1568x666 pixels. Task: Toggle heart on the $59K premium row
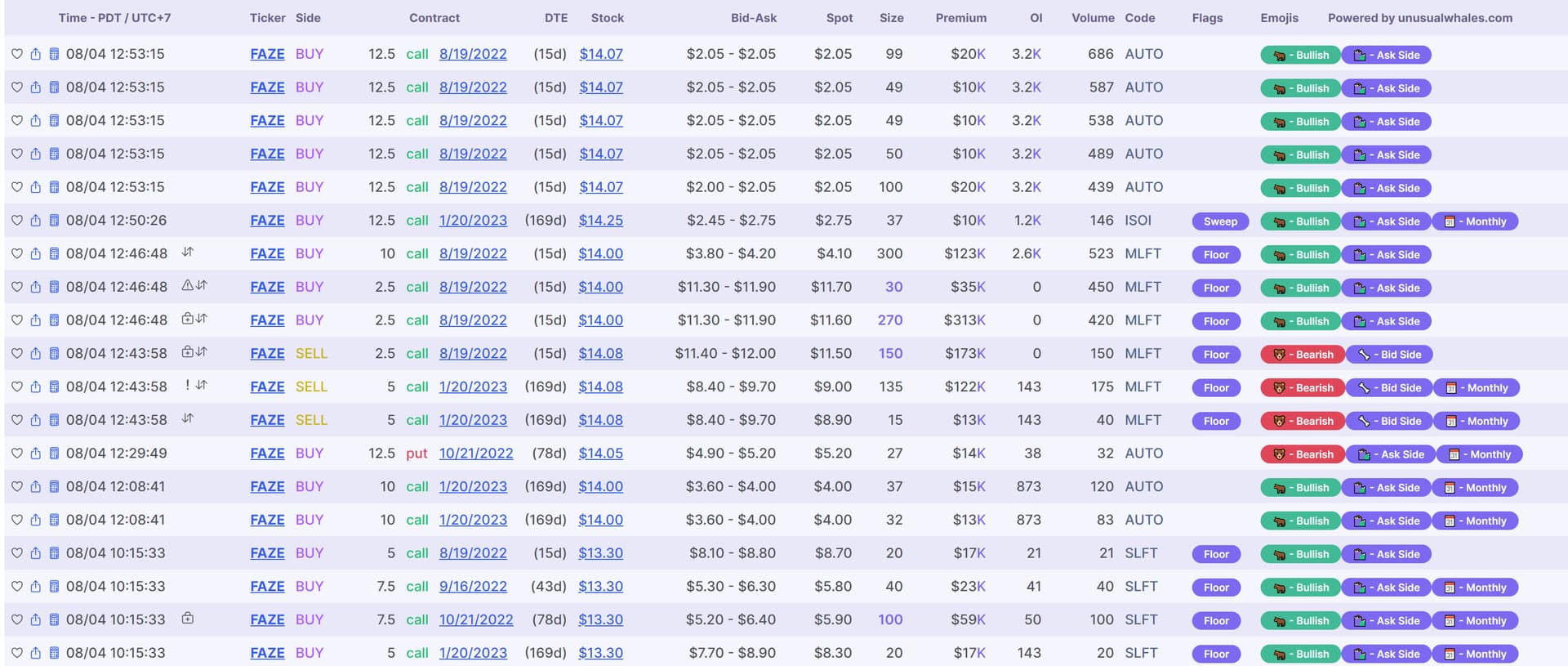16,620
